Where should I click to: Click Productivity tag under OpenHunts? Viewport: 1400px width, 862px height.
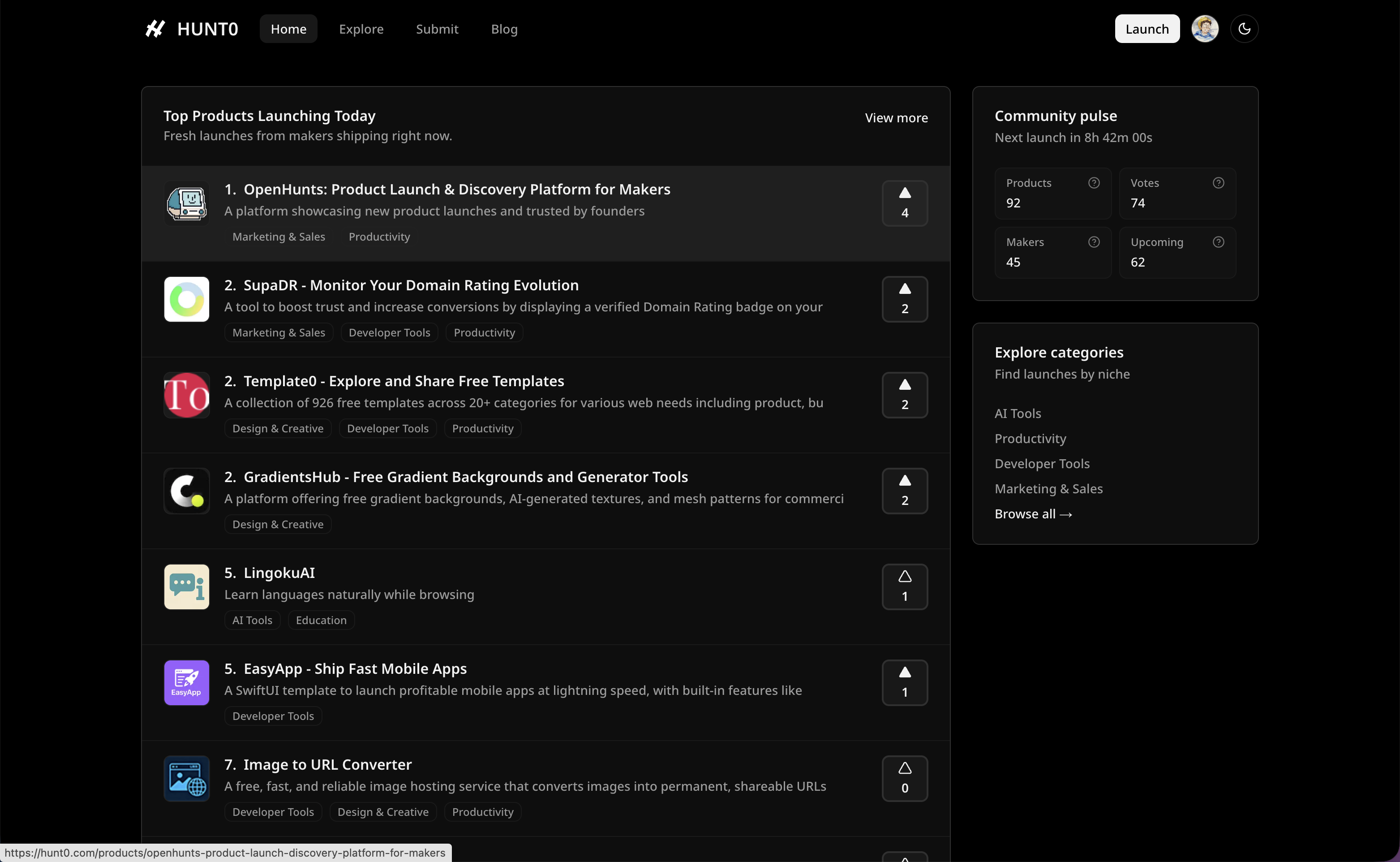tap(379, 237)
